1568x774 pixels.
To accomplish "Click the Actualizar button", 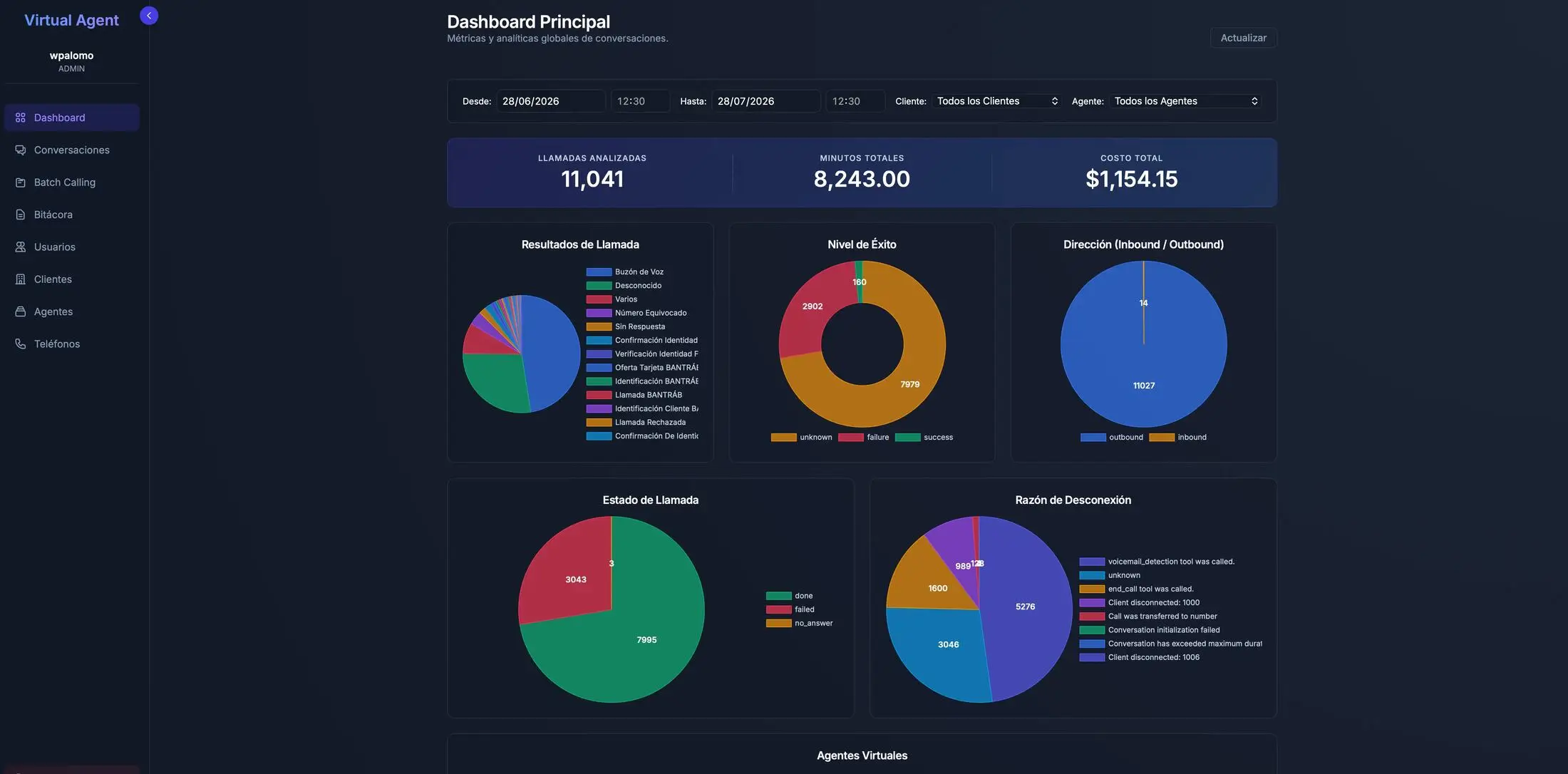I will point(1243,38).
